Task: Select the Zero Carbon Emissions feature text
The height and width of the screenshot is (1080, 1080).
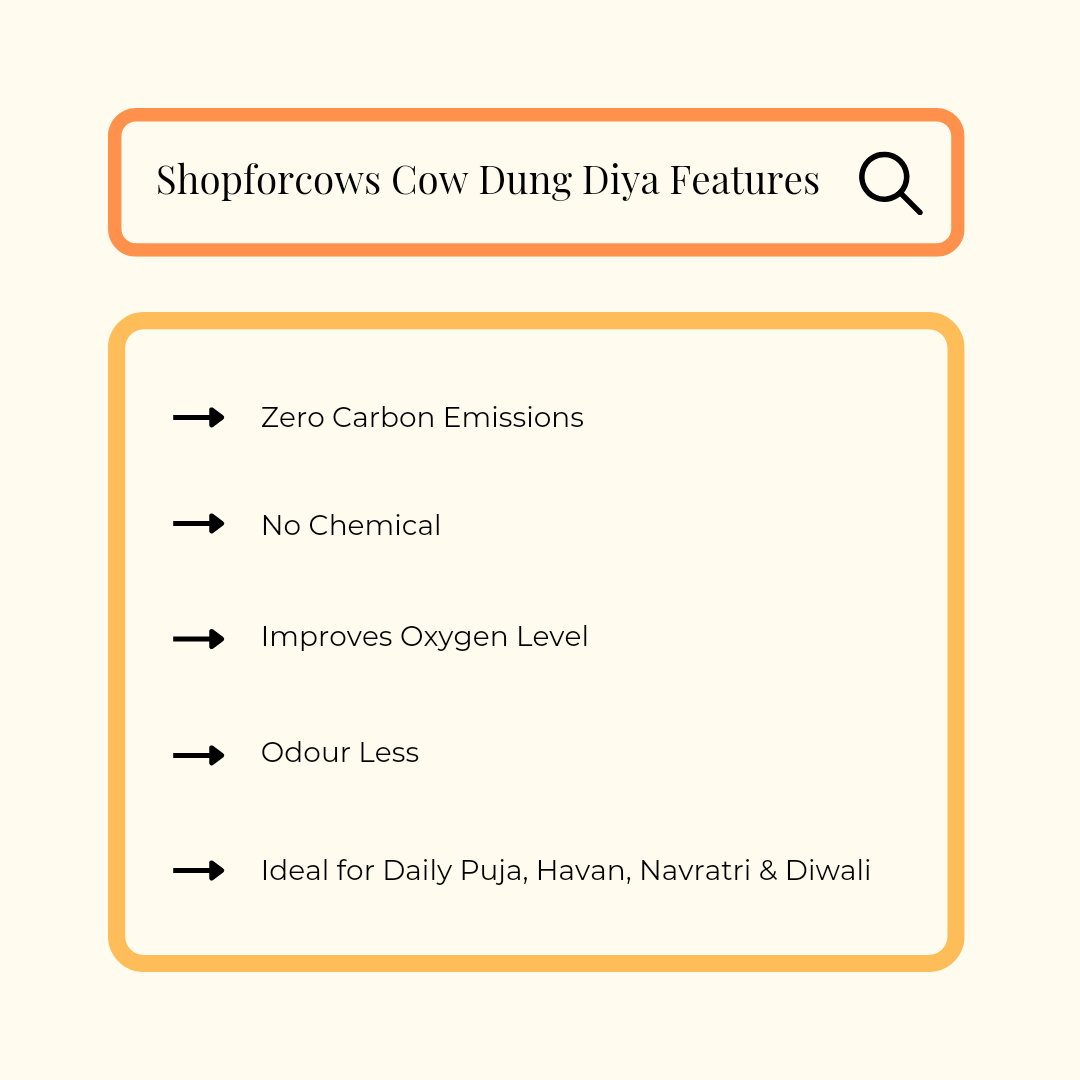Action: 421,417
